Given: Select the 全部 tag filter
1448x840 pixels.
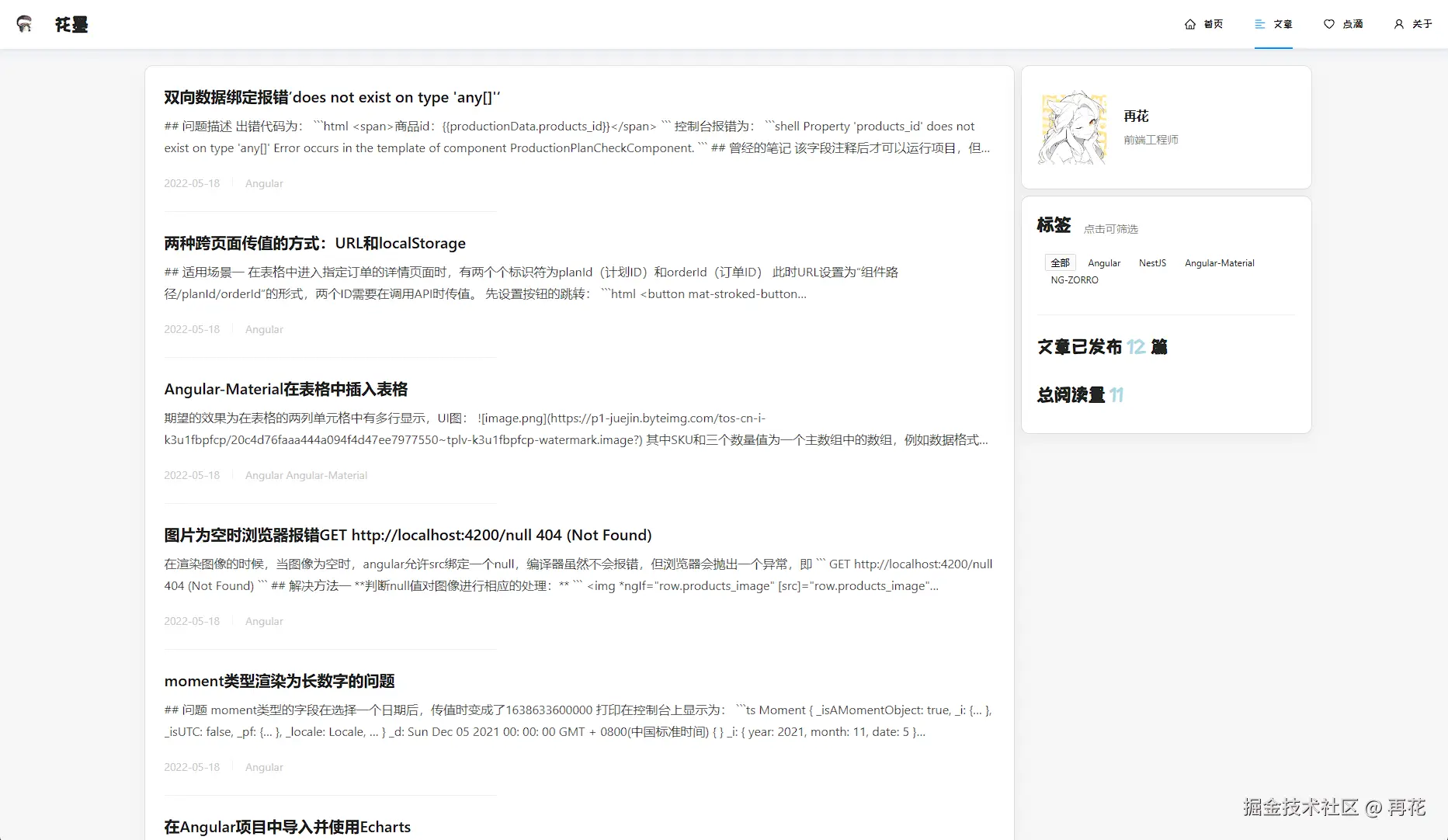Looking at the screenshot, I should (1060, 263).
